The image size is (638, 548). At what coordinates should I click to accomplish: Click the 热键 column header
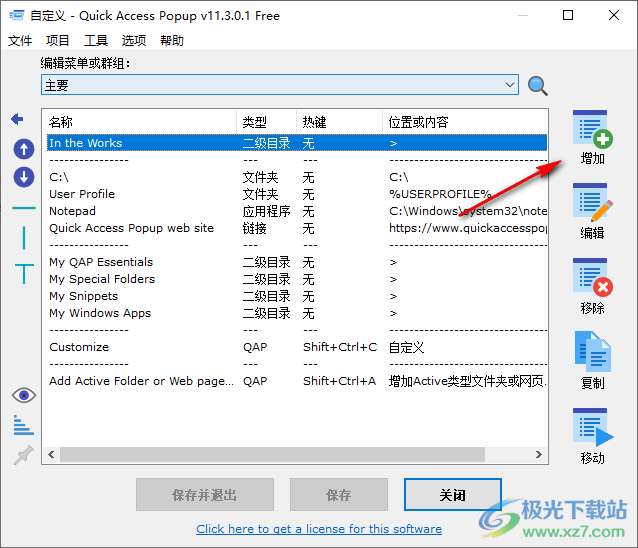(339, 122)
